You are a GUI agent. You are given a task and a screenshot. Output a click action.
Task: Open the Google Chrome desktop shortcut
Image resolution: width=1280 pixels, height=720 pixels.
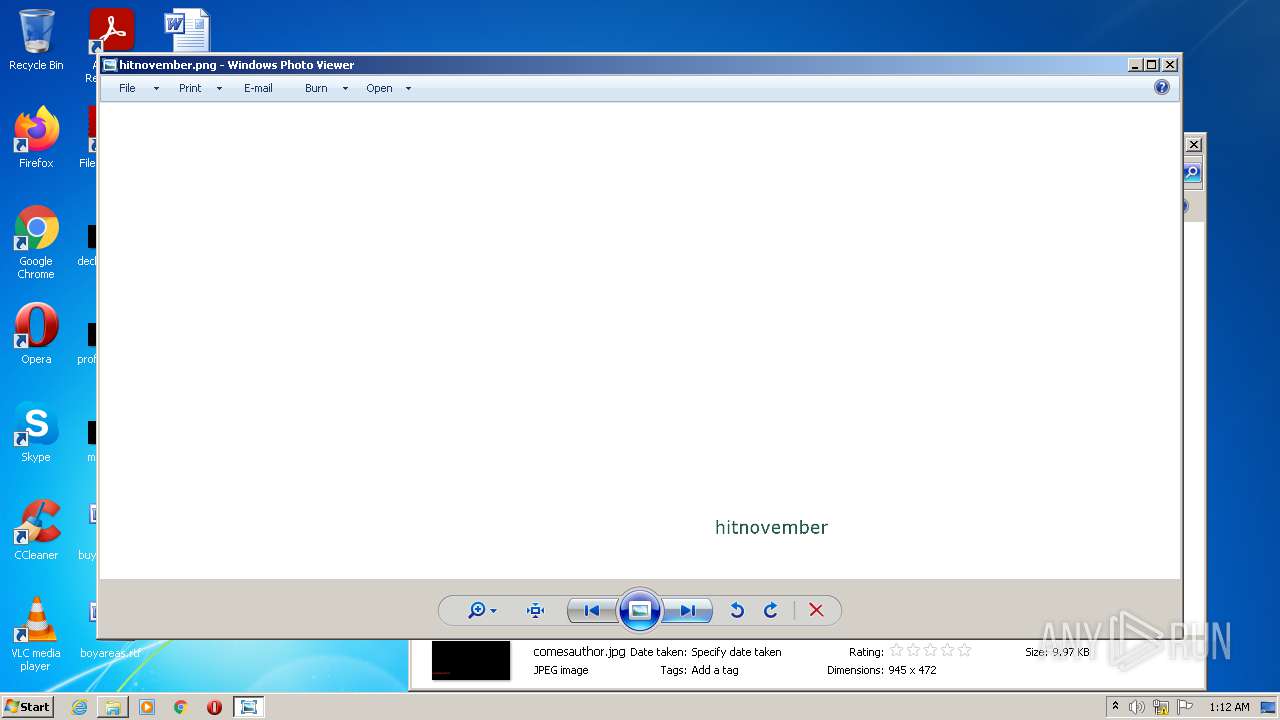pyautogui.click(x=36, y=242)
